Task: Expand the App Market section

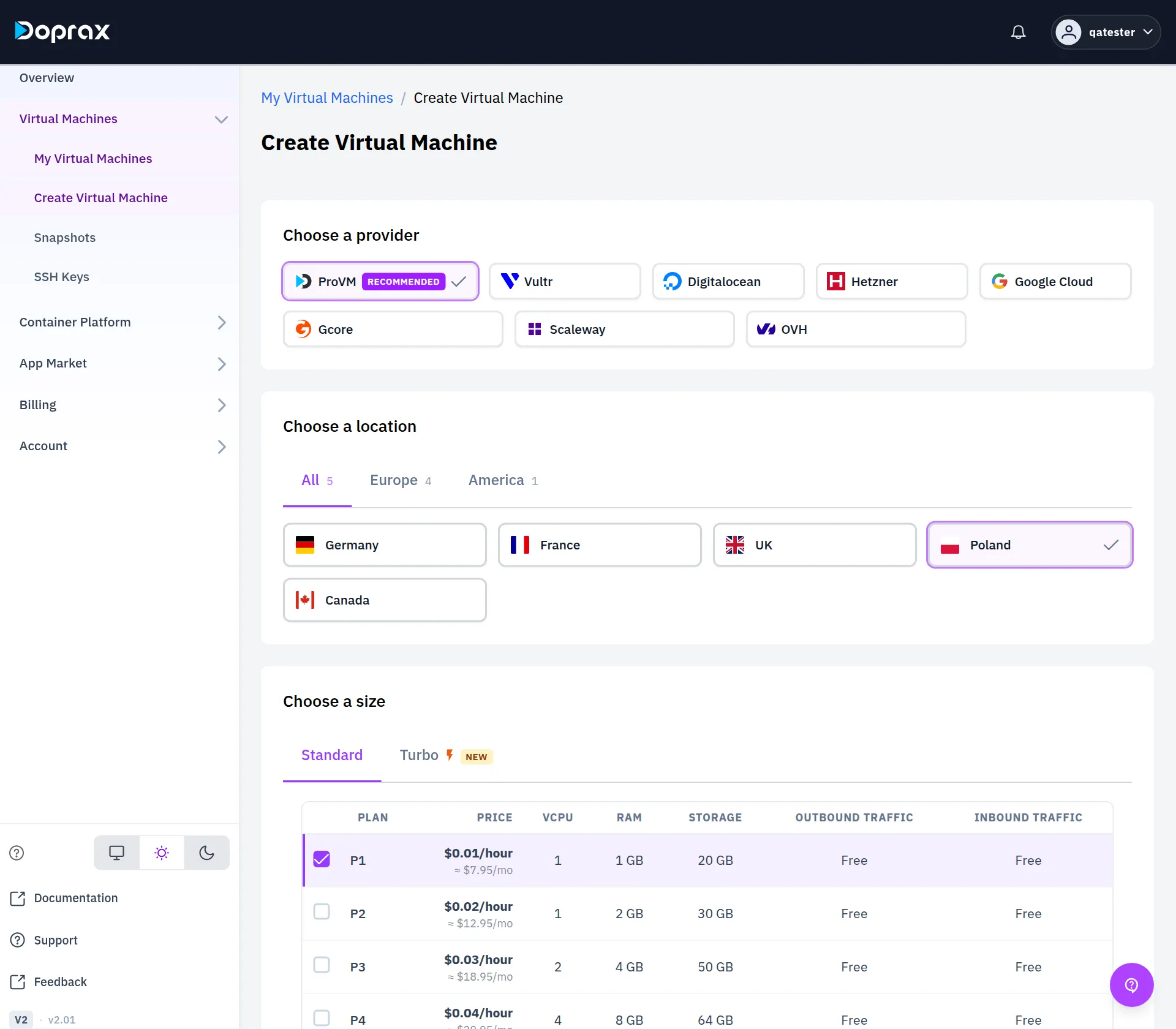Action: (x=221, y=364)
